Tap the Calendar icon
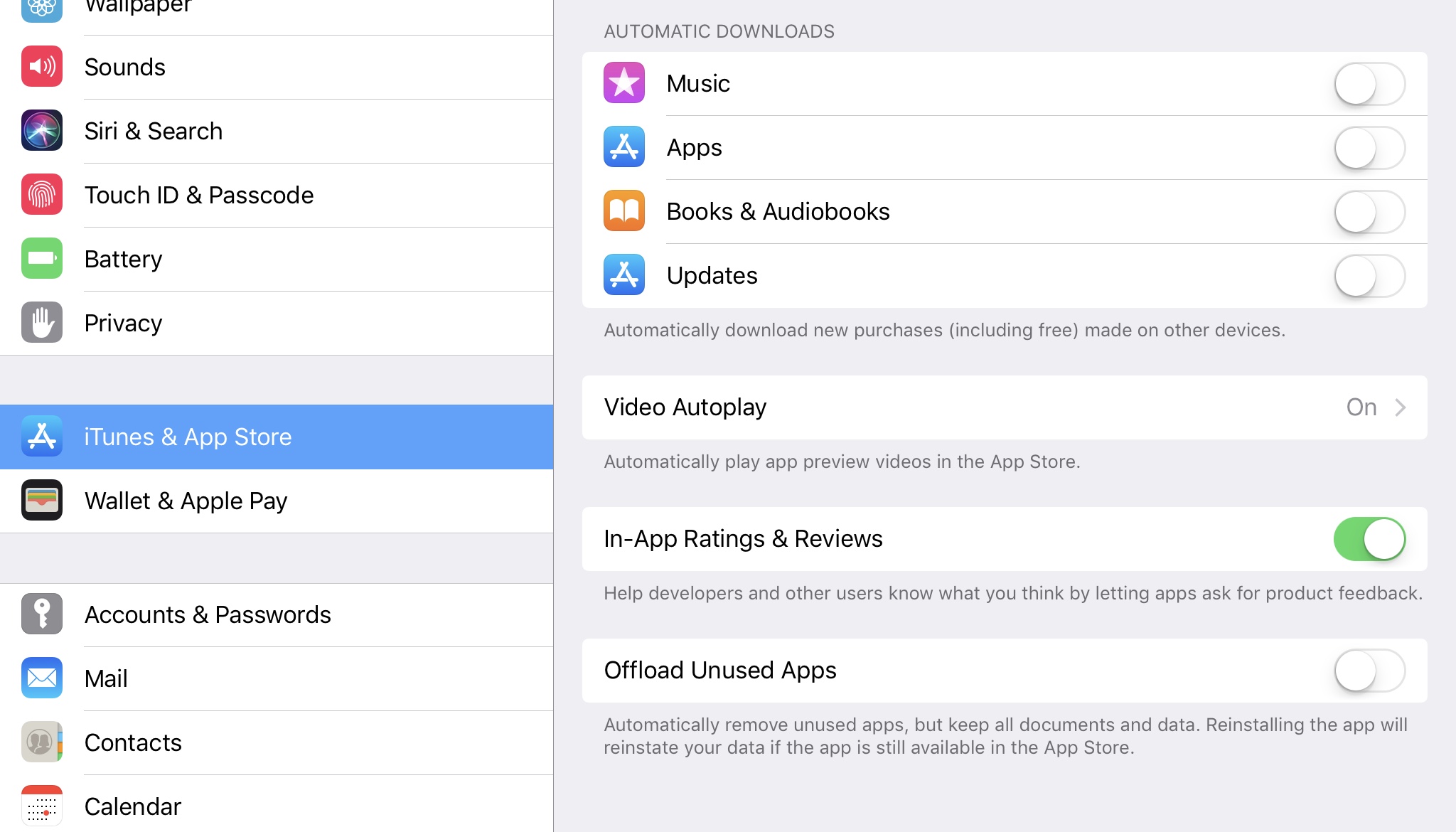Screen dimensions: 1456x832 pos(42,806)
